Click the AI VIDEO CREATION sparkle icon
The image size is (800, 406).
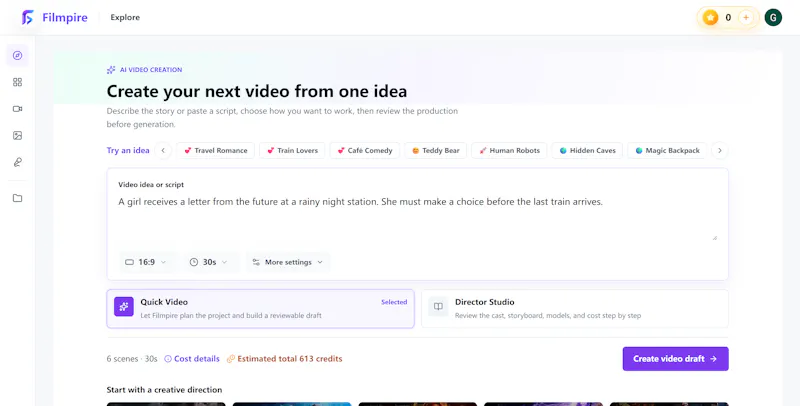(x=111, y=70)
